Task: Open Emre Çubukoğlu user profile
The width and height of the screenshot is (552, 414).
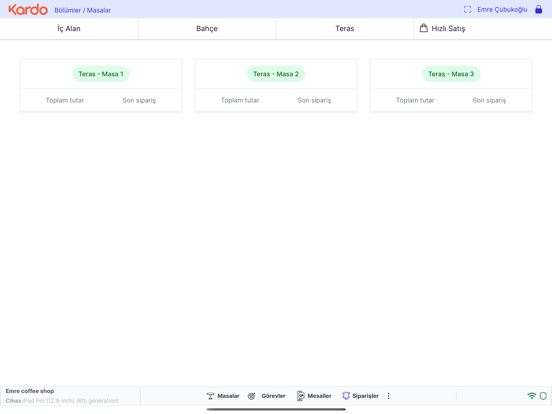Action: coord(502,10)
